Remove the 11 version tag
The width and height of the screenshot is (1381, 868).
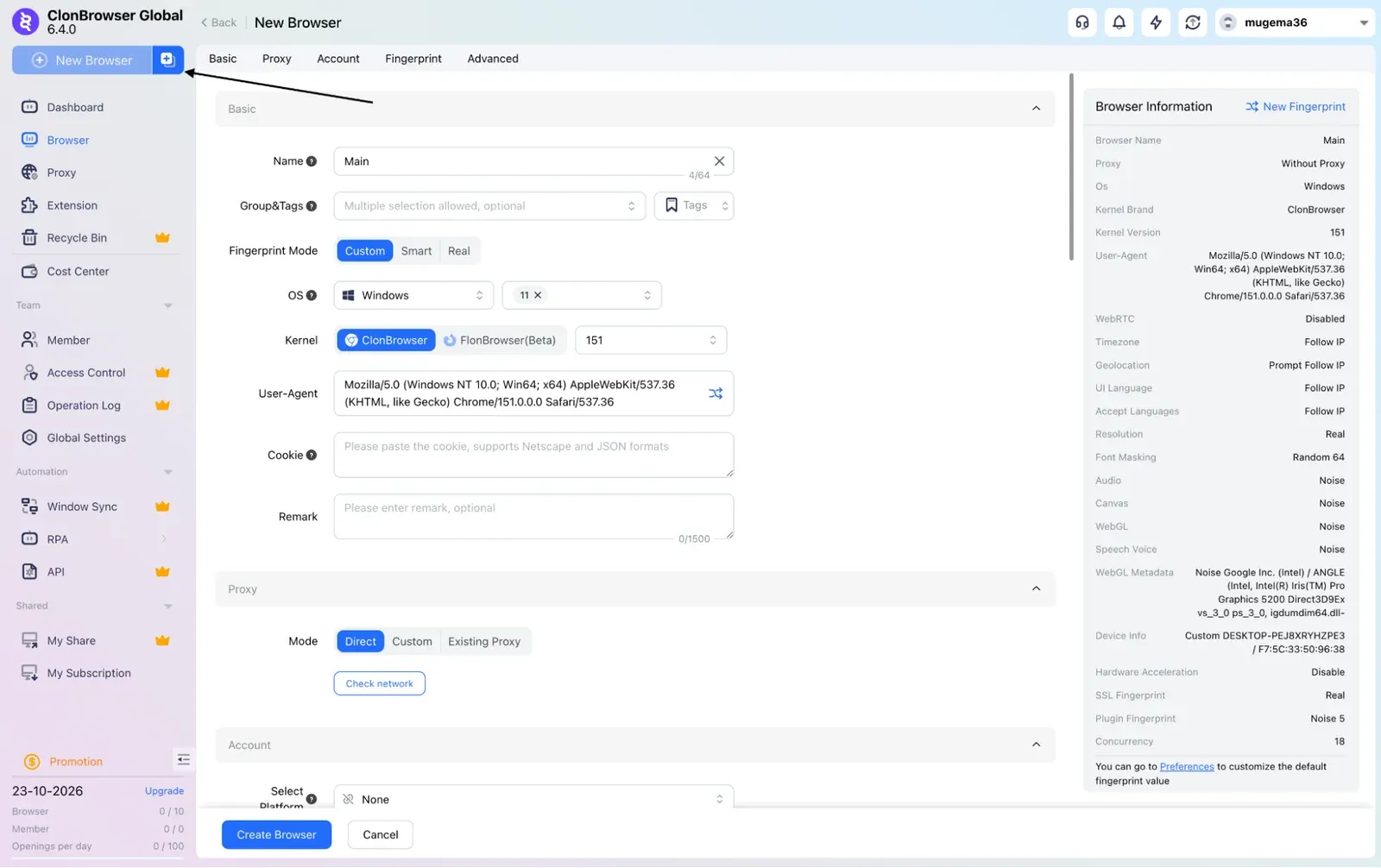point(538,295)
